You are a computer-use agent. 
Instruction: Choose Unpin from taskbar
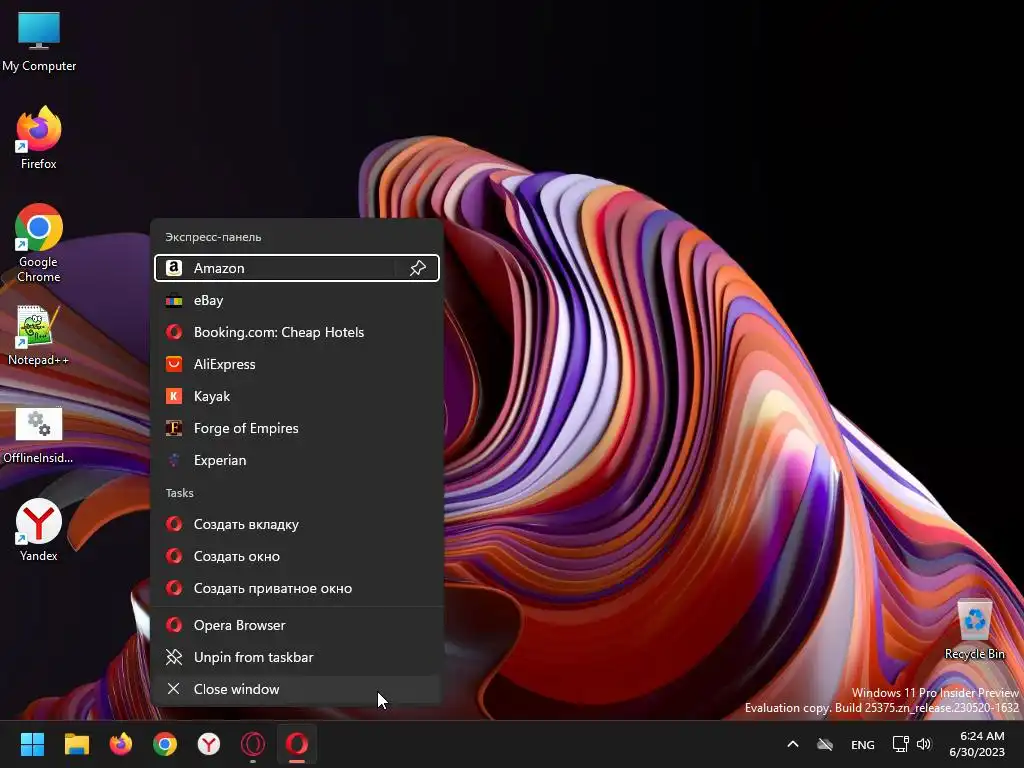(x=296, y=657)
